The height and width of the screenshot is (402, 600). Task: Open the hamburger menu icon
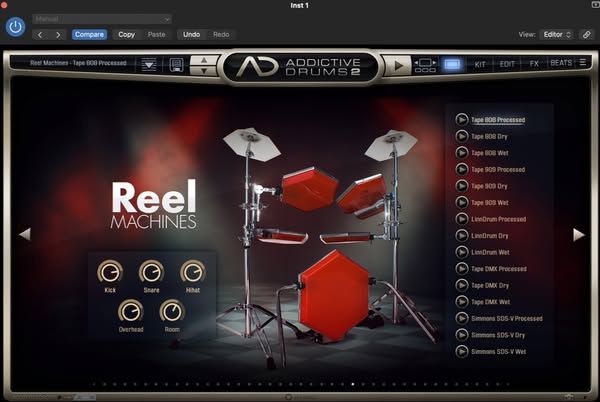coord(583,63)
